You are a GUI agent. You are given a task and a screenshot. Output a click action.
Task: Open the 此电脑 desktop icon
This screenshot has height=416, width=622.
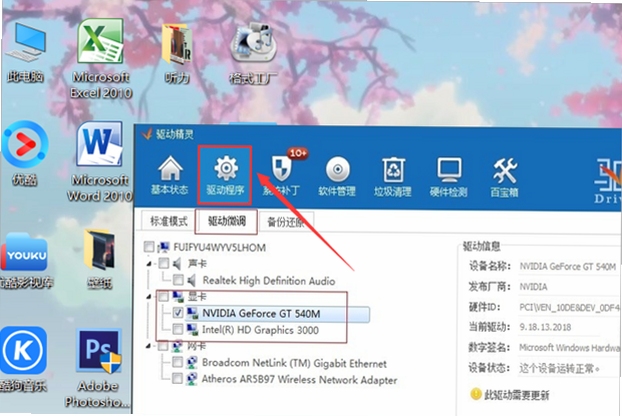click(25, 52)
